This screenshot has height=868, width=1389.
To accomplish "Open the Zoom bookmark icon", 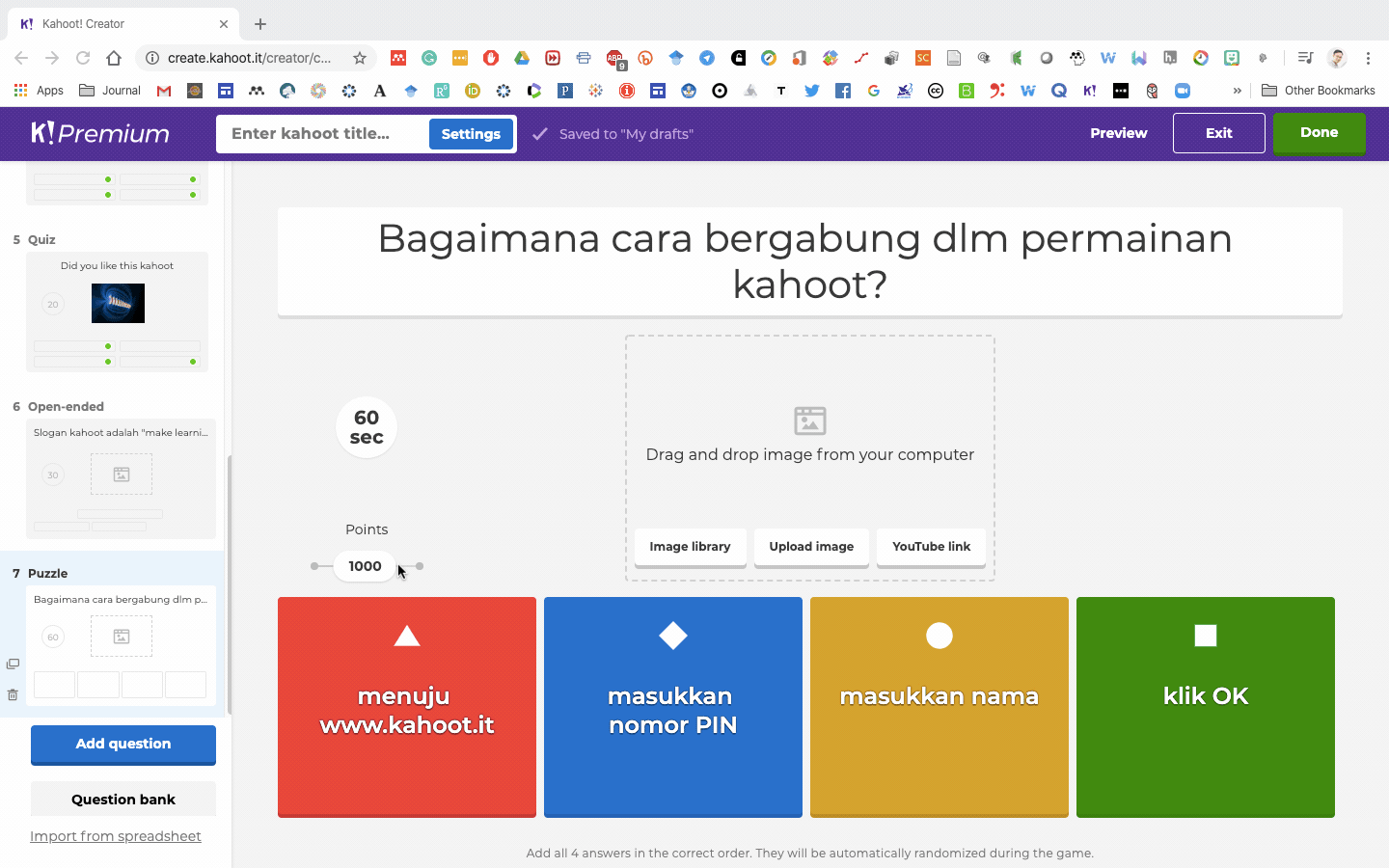I will 1183,91.
